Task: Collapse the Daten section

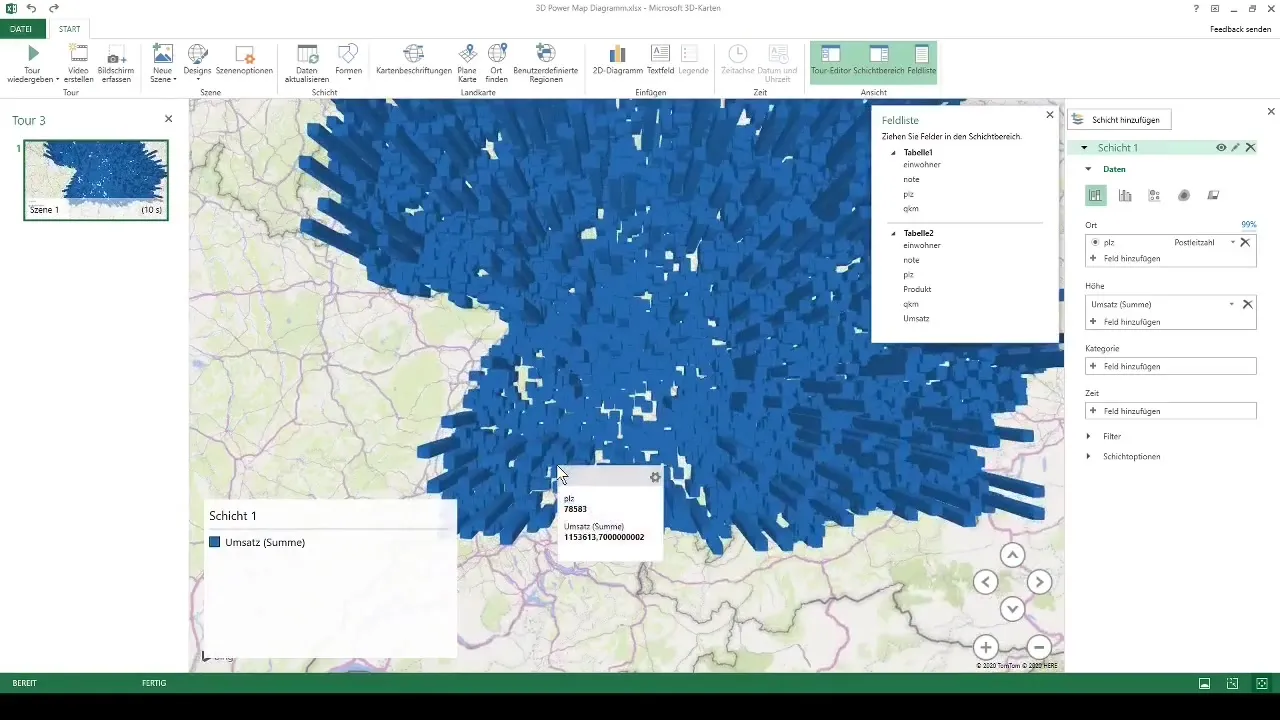Action: 1089,169
